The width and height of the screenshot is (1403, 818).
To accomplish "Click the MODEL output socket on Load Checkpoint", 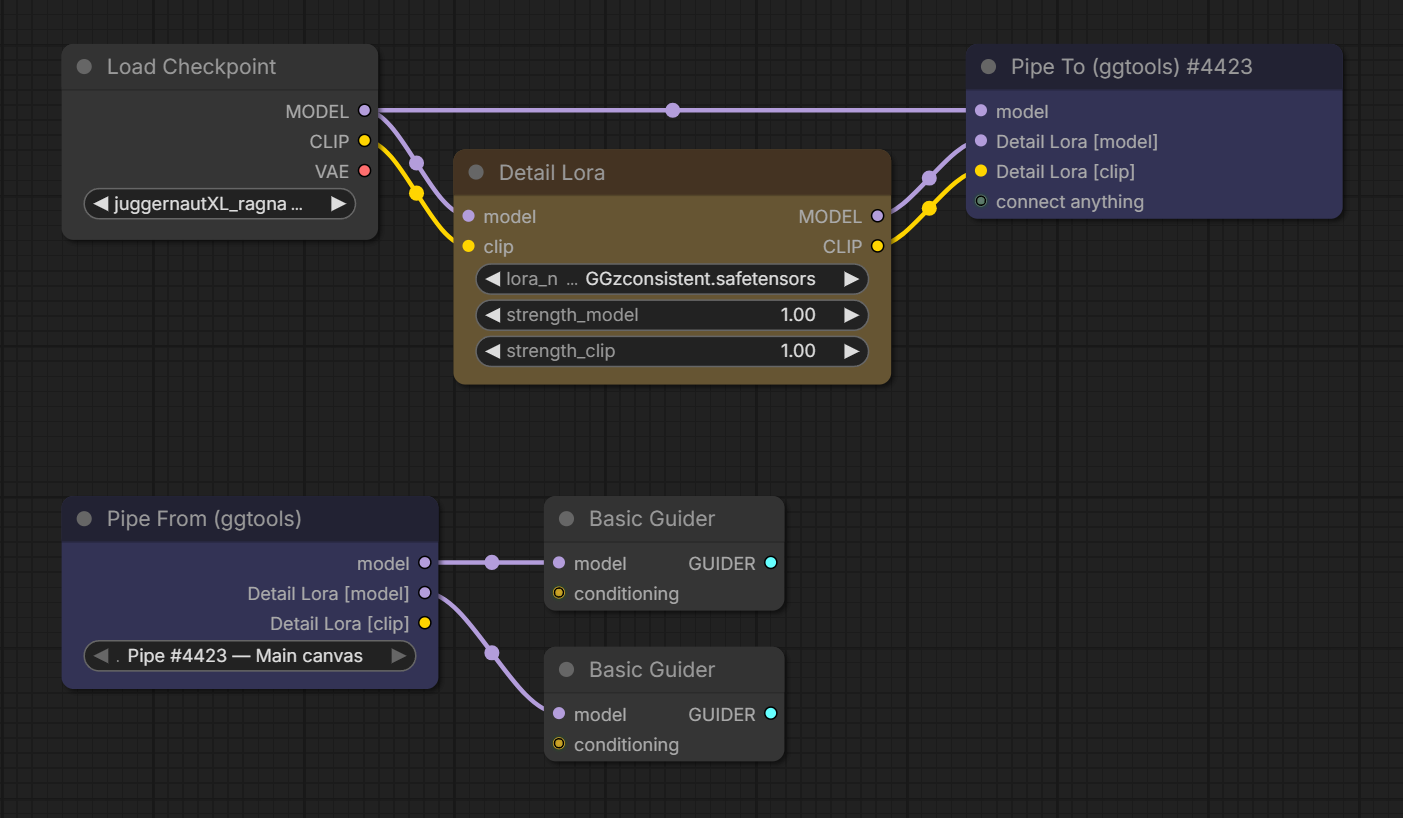I will [364, 111].
